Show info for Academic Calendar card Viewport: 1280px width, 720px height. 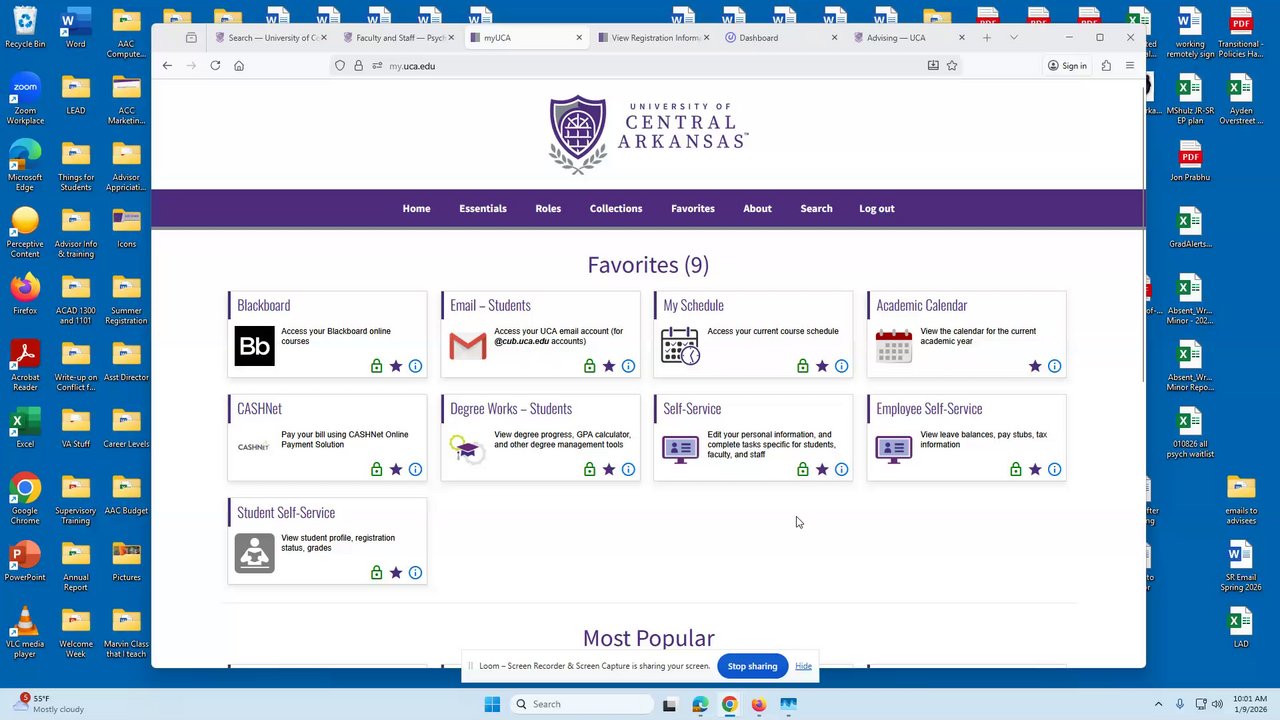click(1054, 366)
